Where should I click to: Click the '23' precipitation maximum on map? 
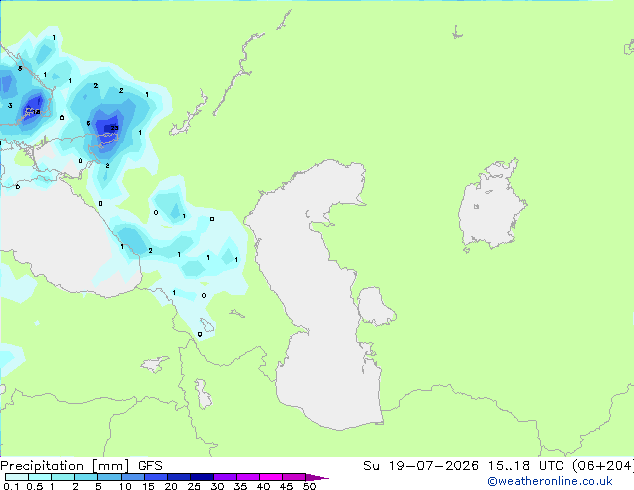pyautogui.click(x=114, y=128)
